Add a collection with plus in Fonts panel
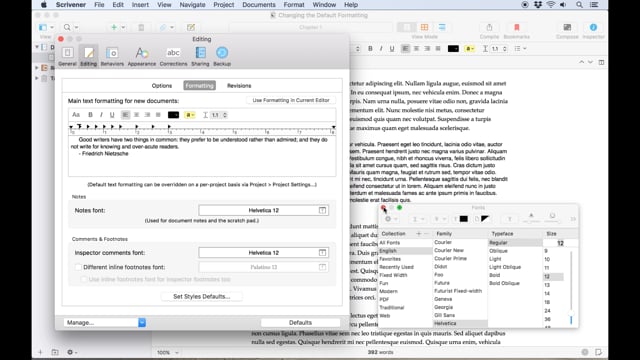This screenshot has width=640, height=360. [418, 234]
